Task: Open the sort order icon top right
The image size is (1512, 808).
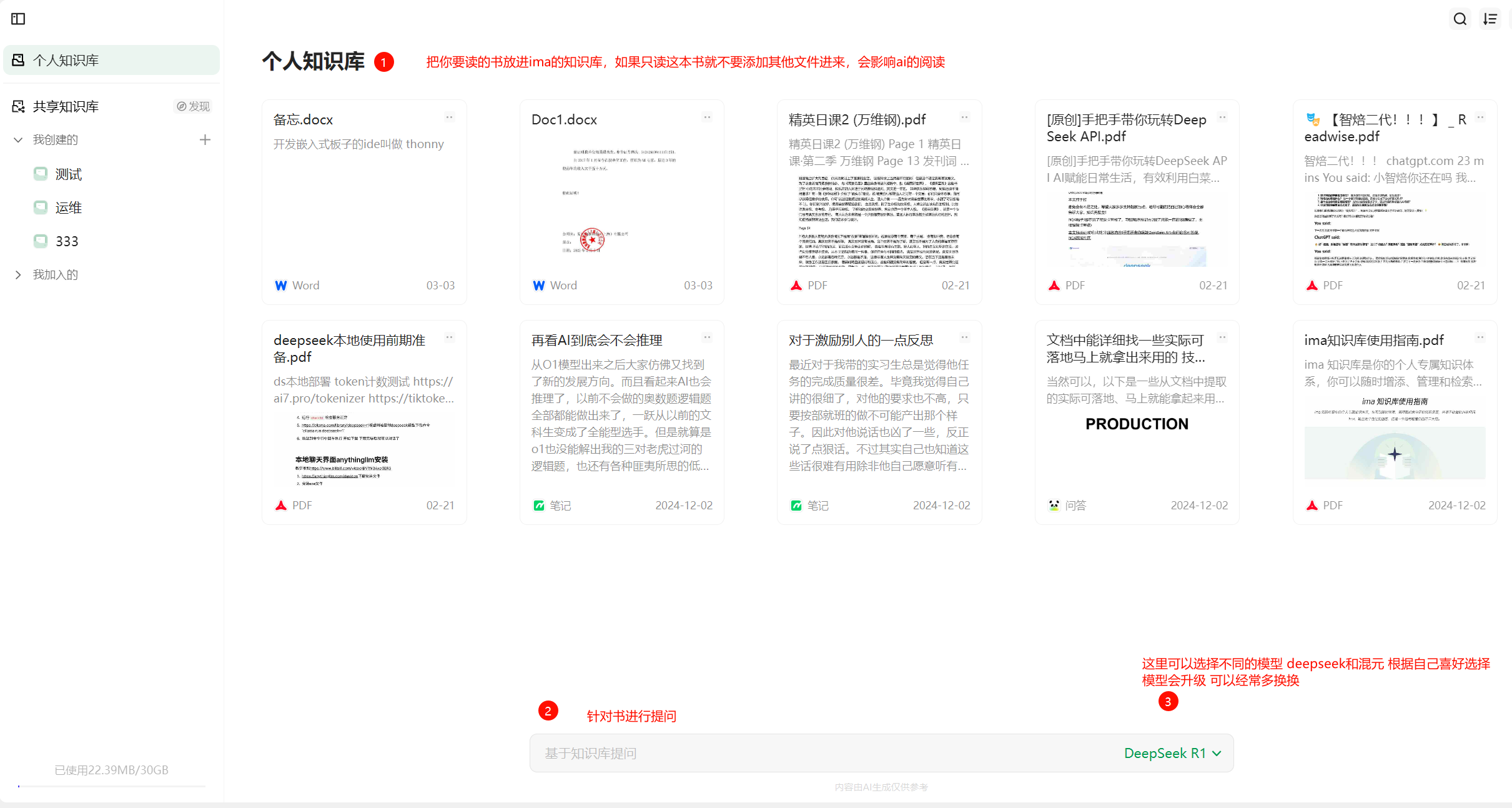Action: coord(1491,19)
